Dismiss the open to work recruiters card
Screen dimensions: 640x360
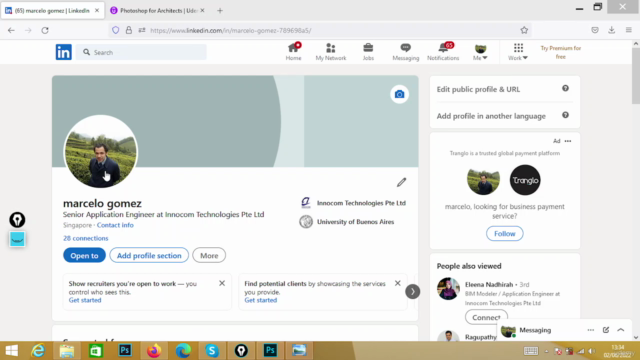(222, 283)
